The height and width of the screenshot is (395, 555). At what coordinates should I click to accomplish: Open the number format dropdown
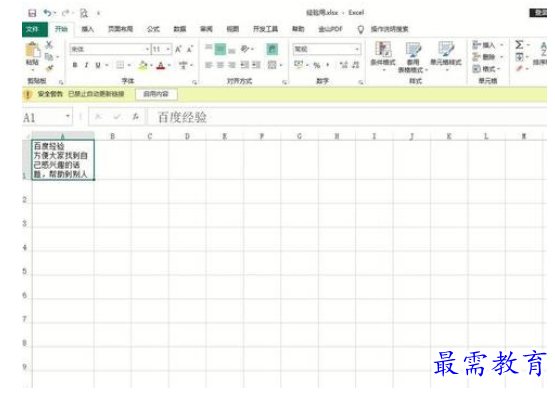point(357,49)
